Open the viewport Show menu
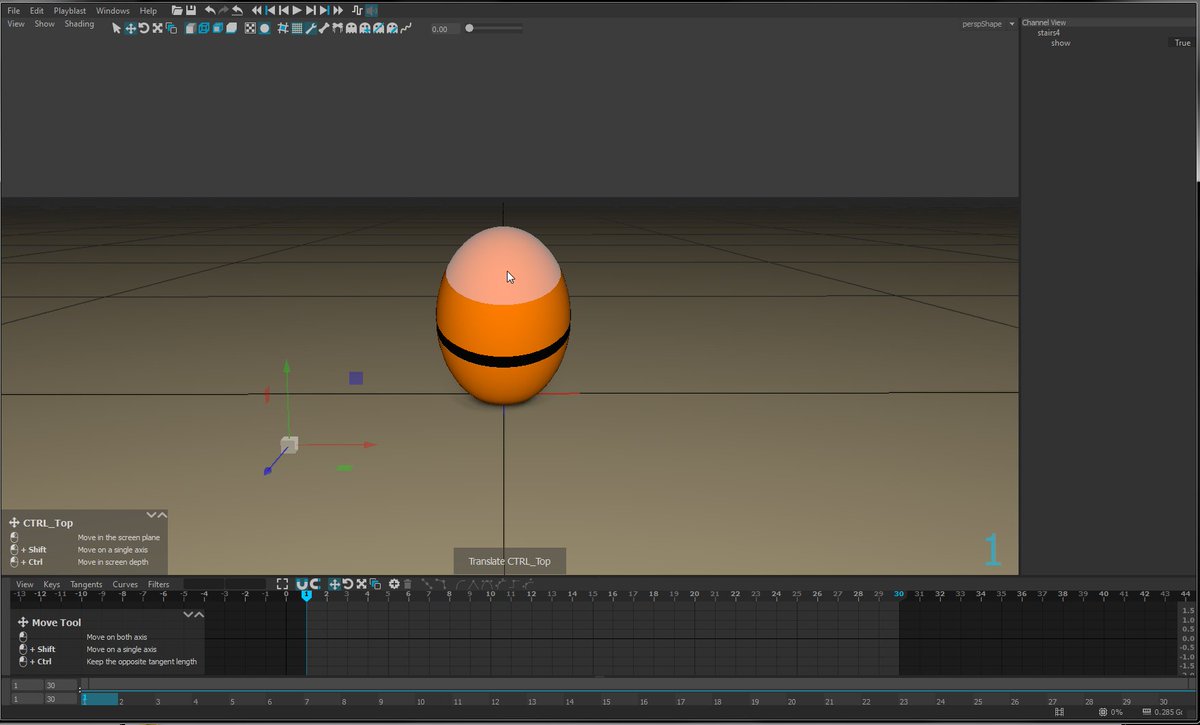This screenshot has width=1200, height=725. tap(45, 24)
